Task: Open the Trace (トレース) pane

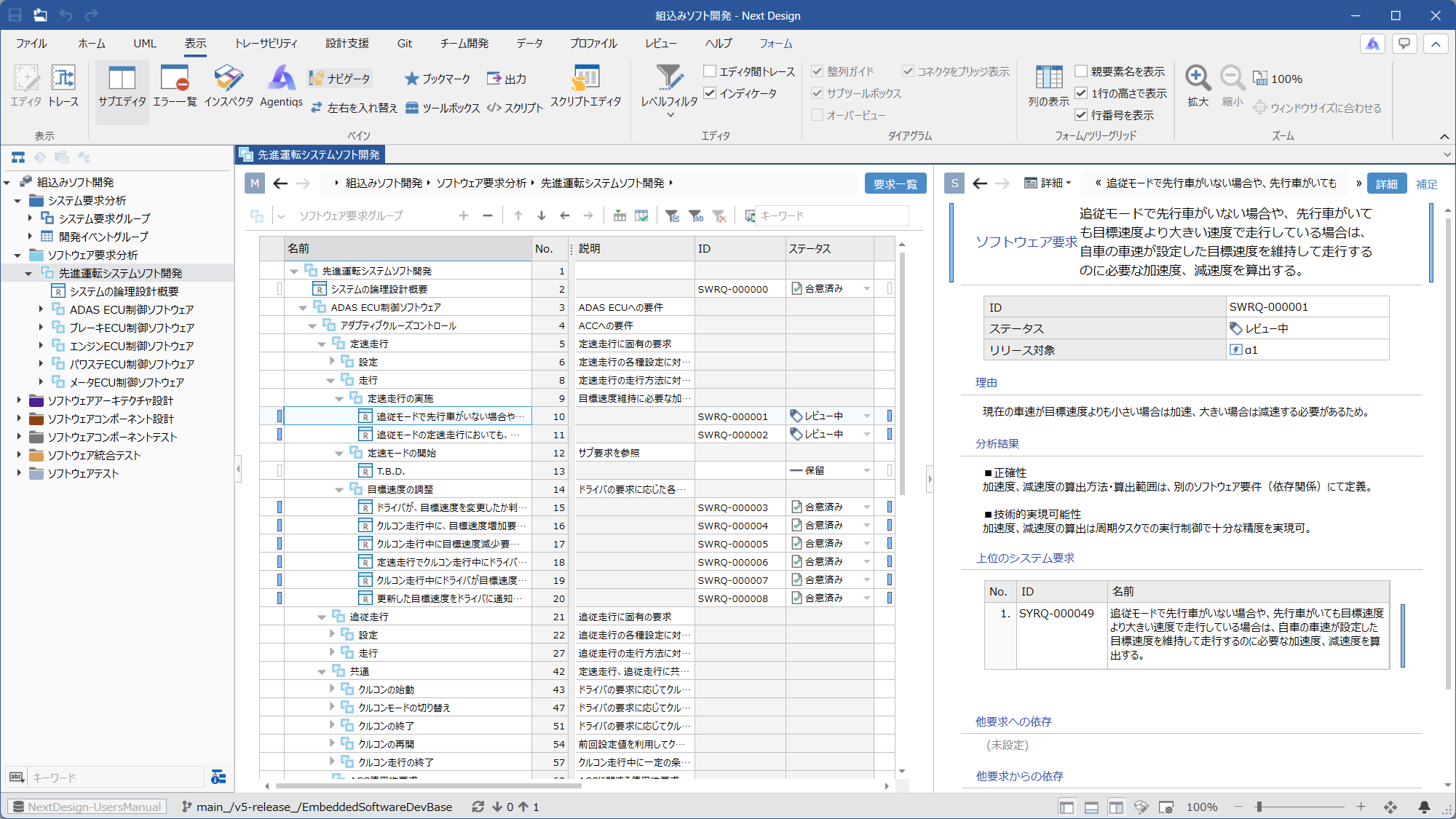Action: click(63, 86)
